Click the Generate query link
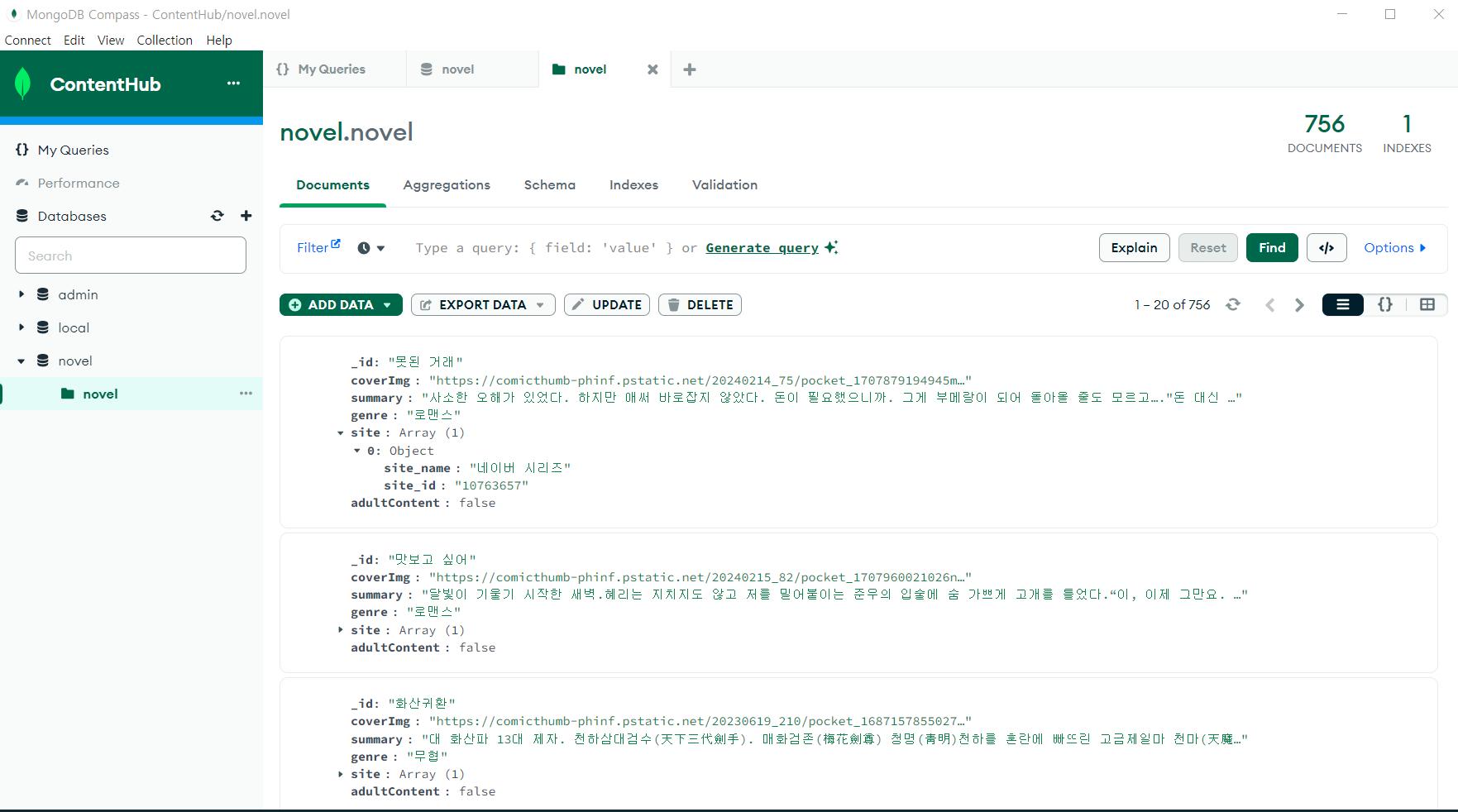Image resolution: width=1458 pixels, height=812 pixels. tap(762, 248)
